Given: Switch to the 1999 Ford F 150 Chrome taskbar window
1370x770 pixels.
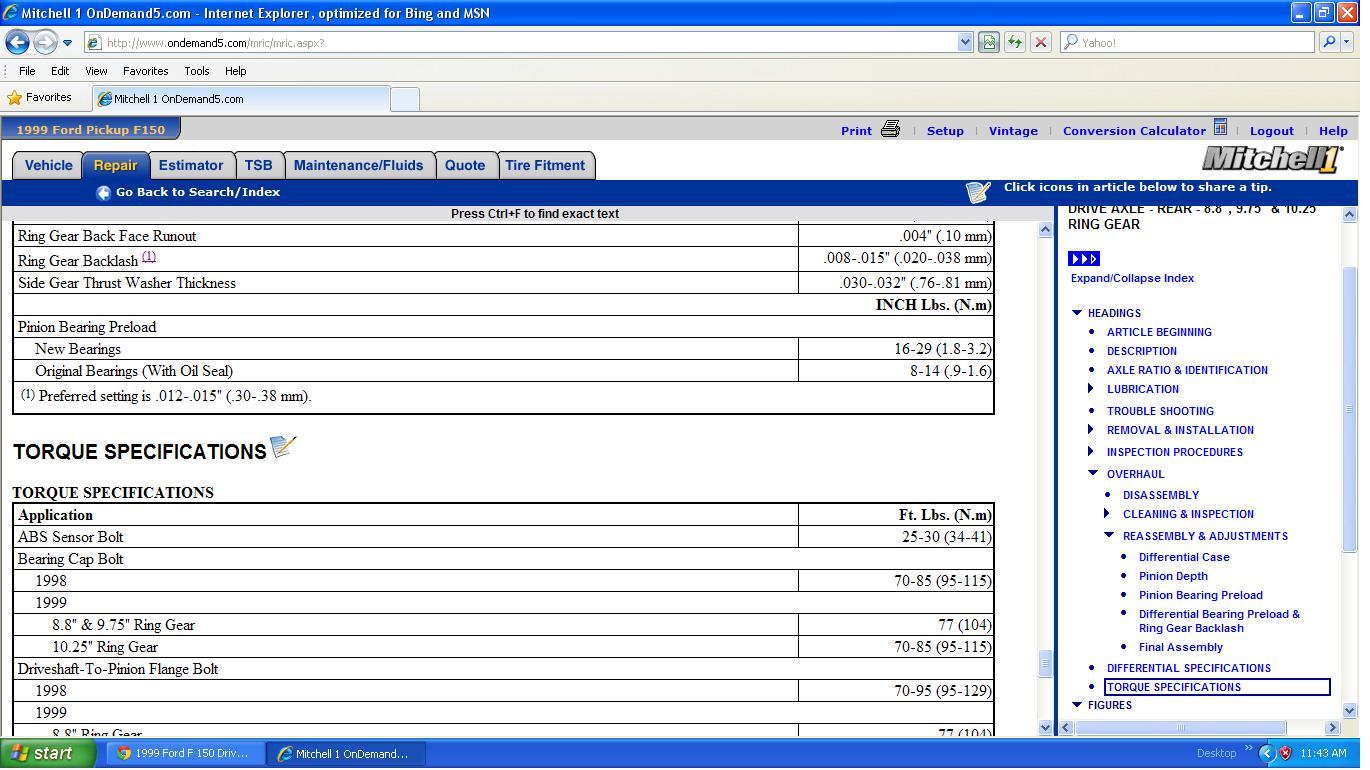Looking at the screenshot, I should click(x=185, y=754).
